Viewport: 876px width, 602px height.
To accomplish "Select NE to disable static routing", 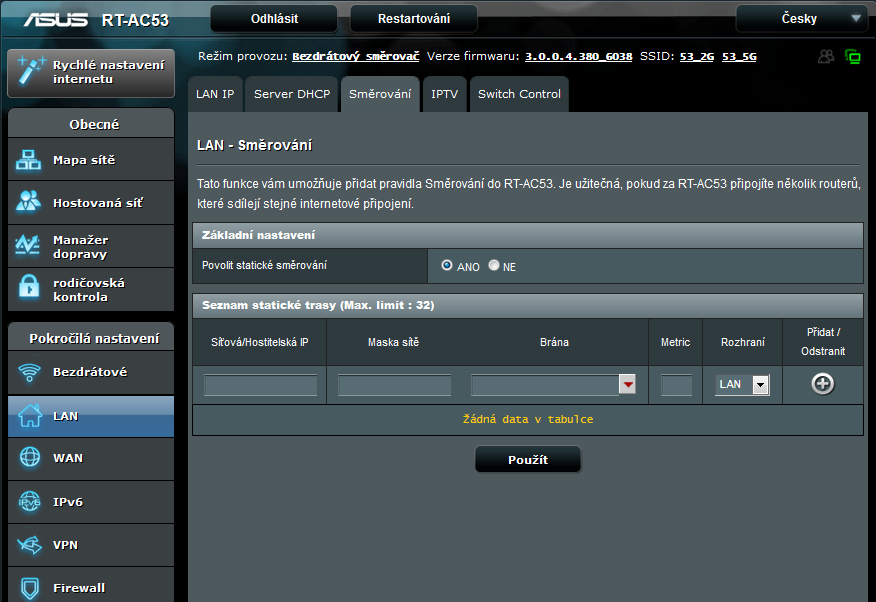I will click(494, 266).
